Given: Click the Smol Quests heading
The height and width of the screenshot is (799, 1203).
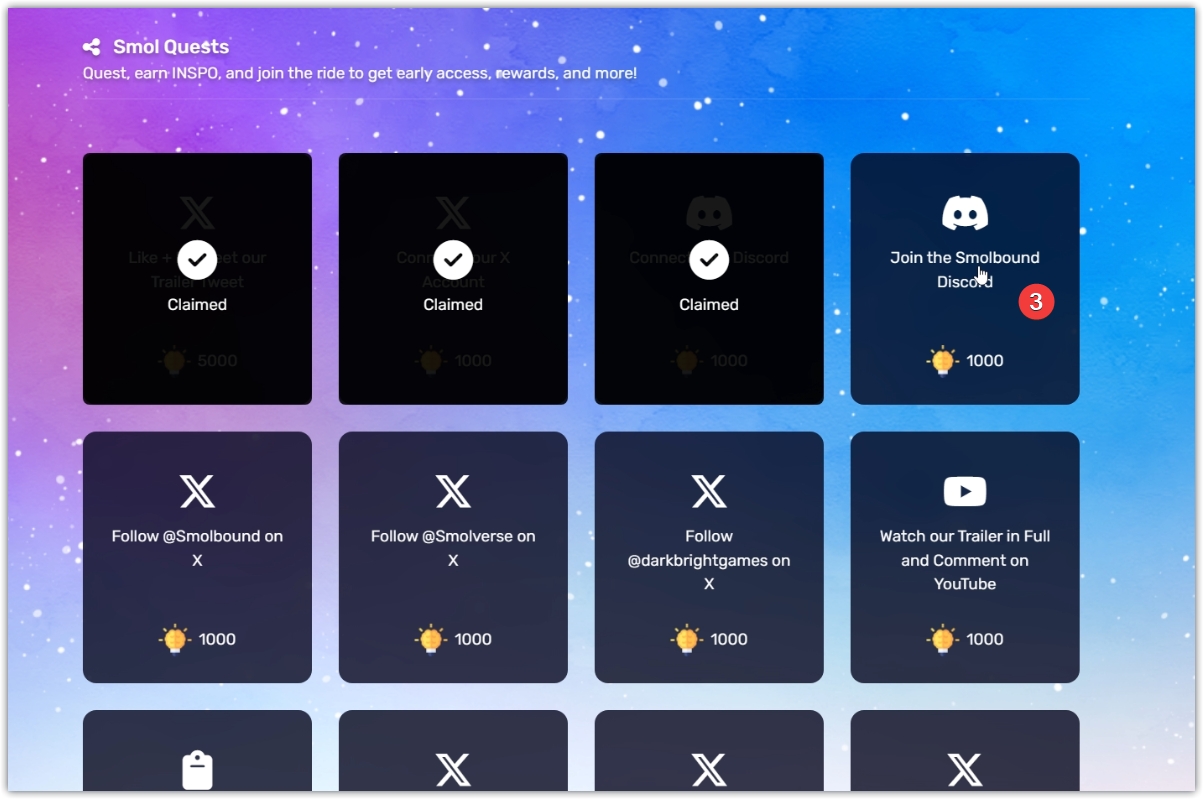Looking at the screenshot, I should [x=171, y=47].
